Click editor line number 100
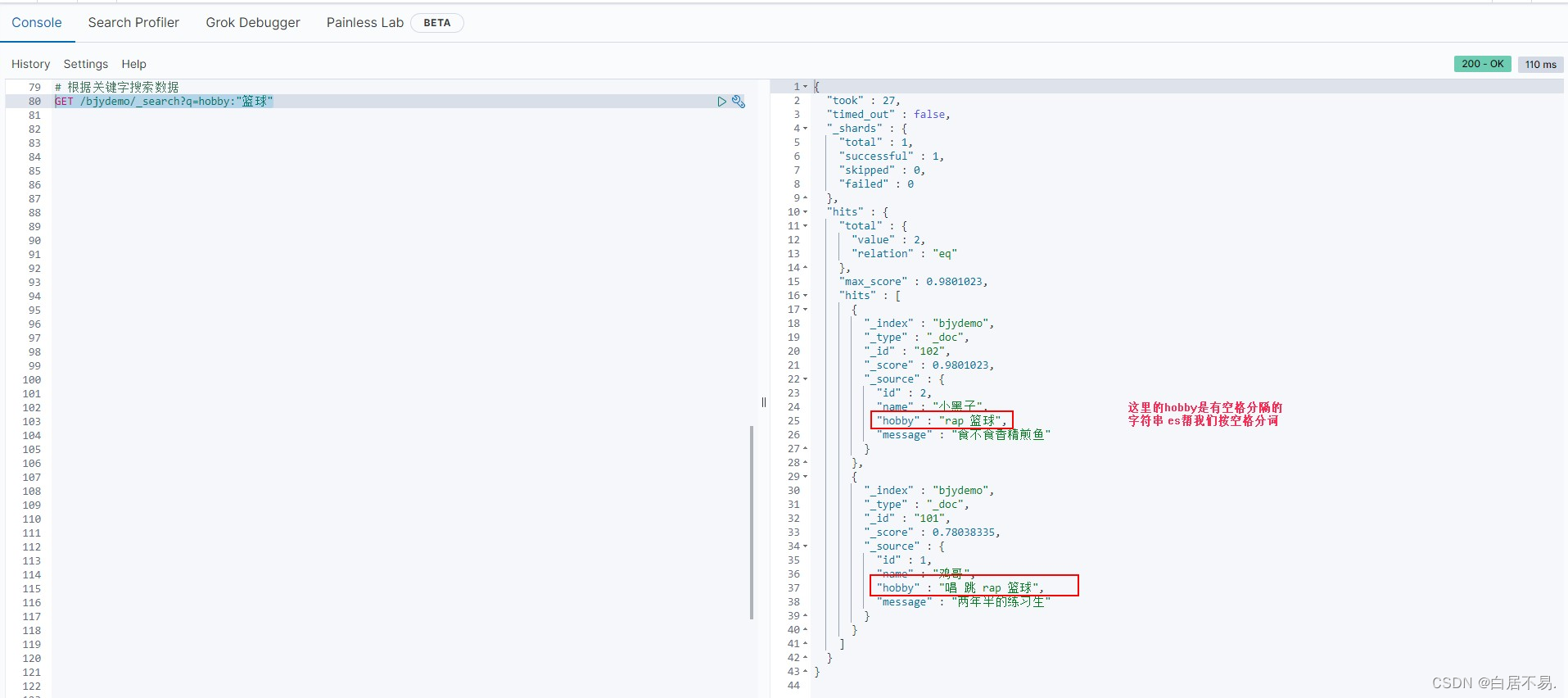1568x698 pixels. (32, 380)
